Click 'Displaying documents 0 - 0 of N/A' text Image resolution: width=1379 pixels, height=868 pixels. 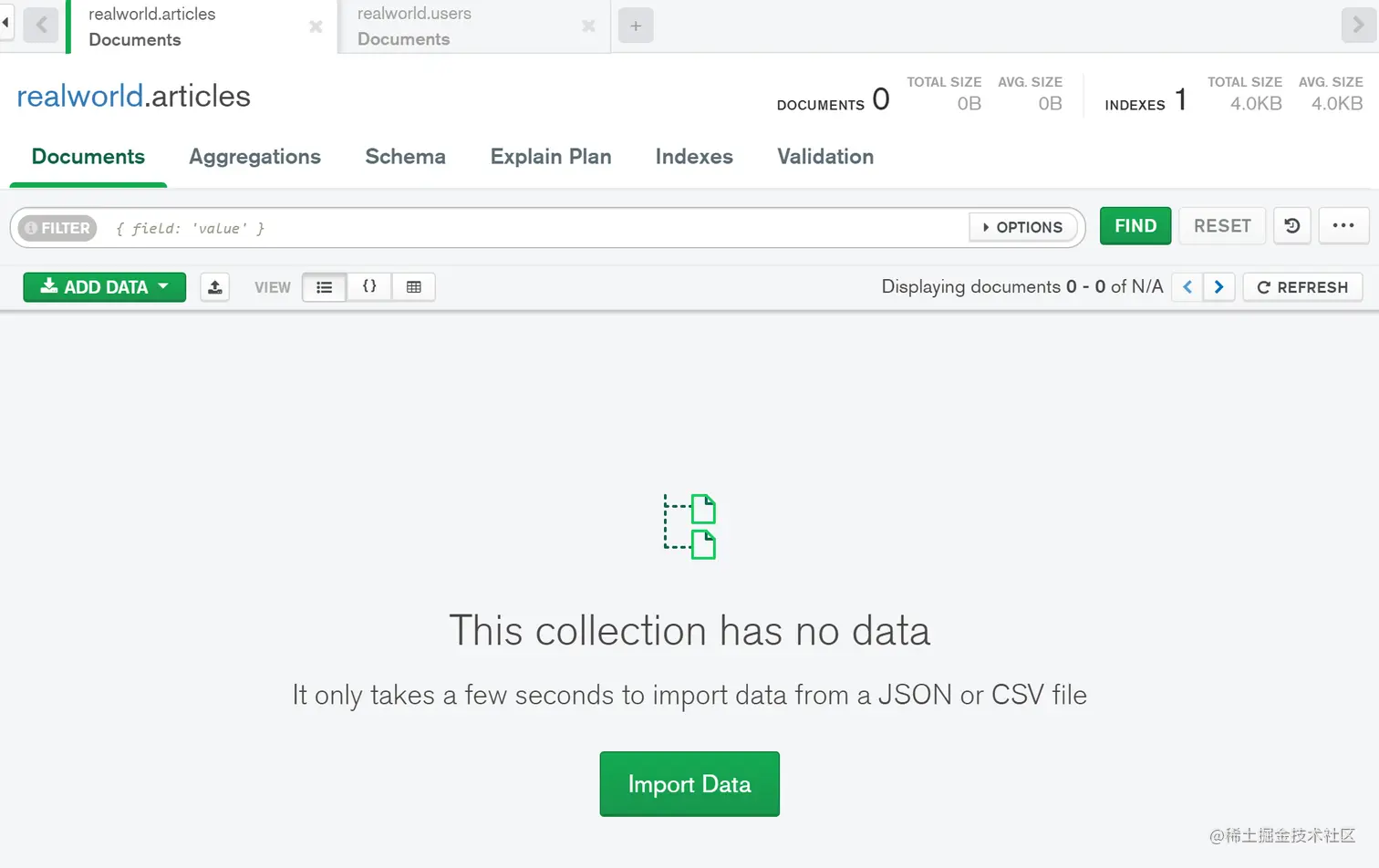tap(1022, 287)
